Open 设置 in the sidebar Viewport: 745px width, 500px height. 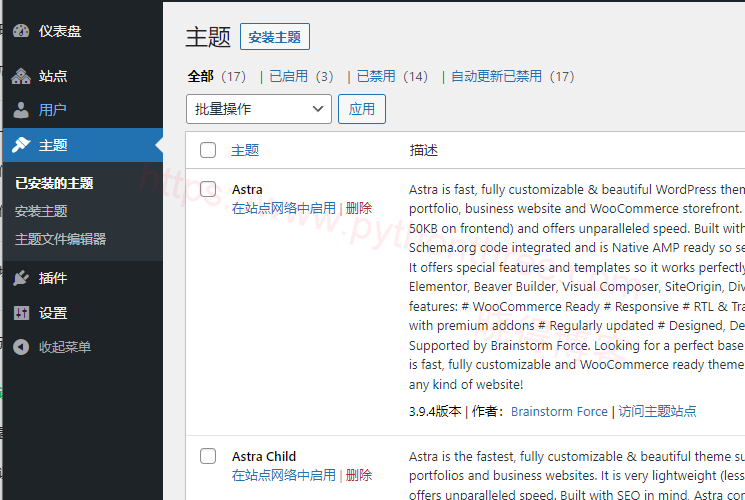pos(53,313)
